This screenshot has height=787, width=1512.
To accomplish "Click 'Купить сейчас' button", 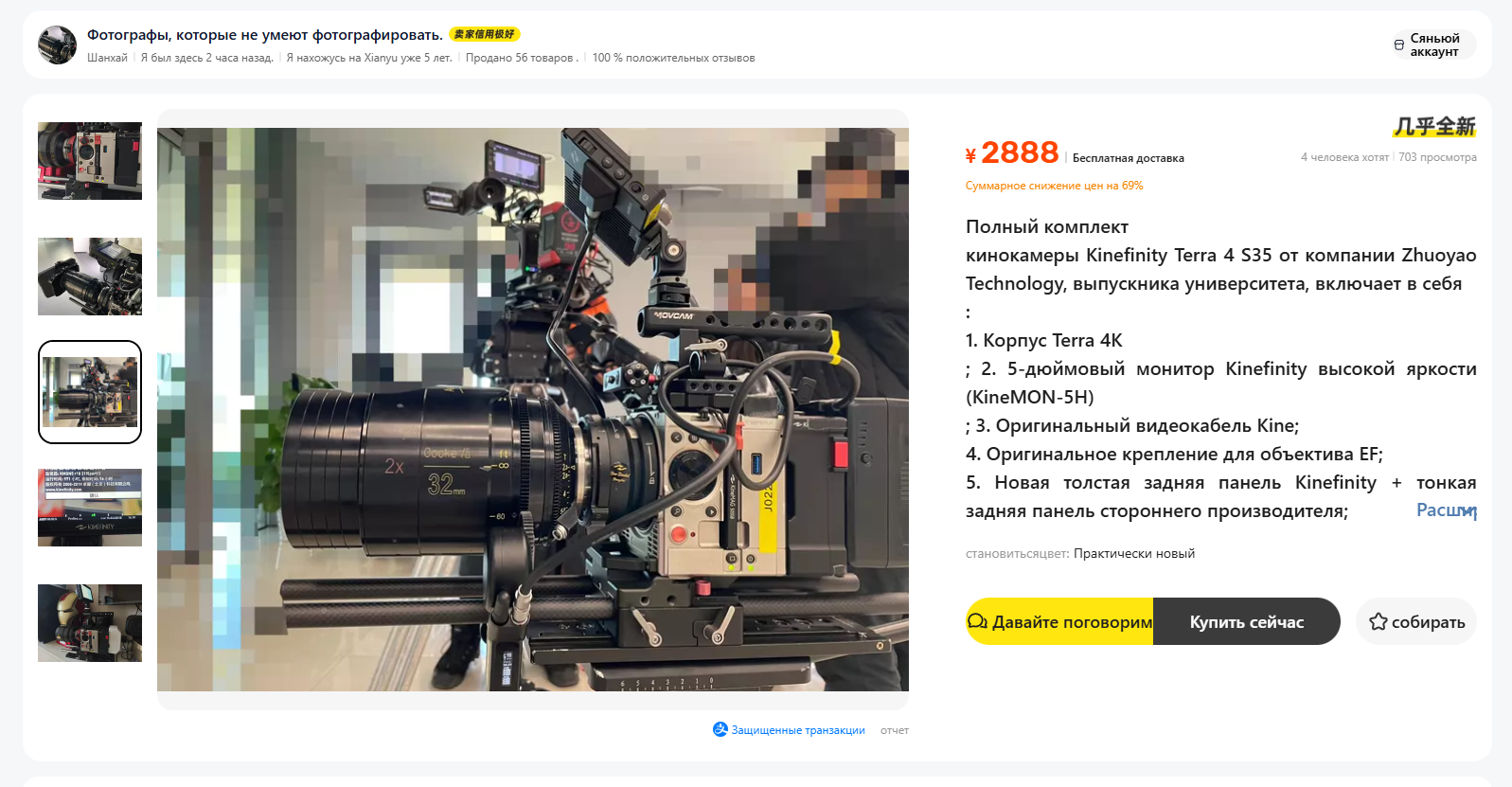I will click(x=1246, y=621).
